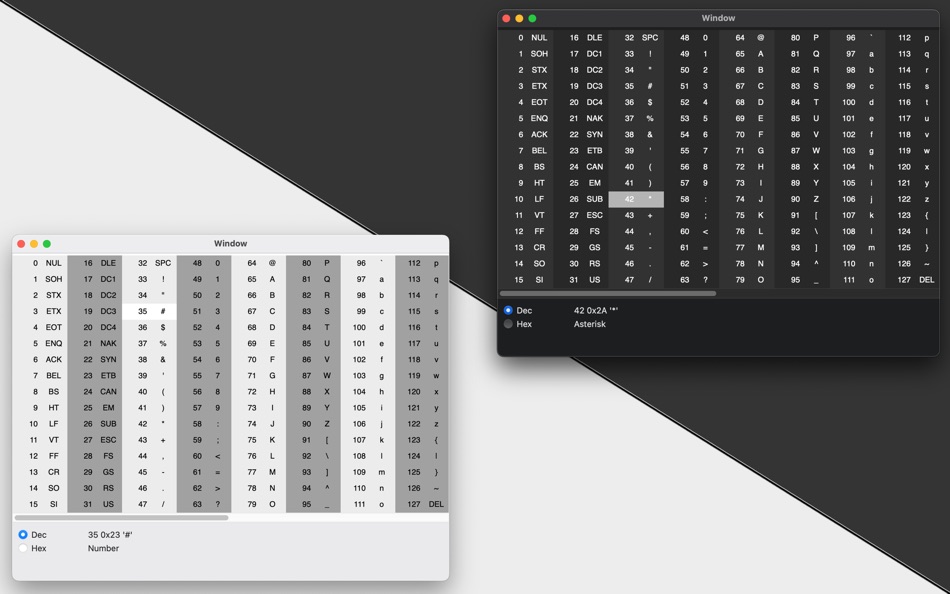Select the Dec radio button in dark window
This screenshot has width=950, height=594.
510,310
